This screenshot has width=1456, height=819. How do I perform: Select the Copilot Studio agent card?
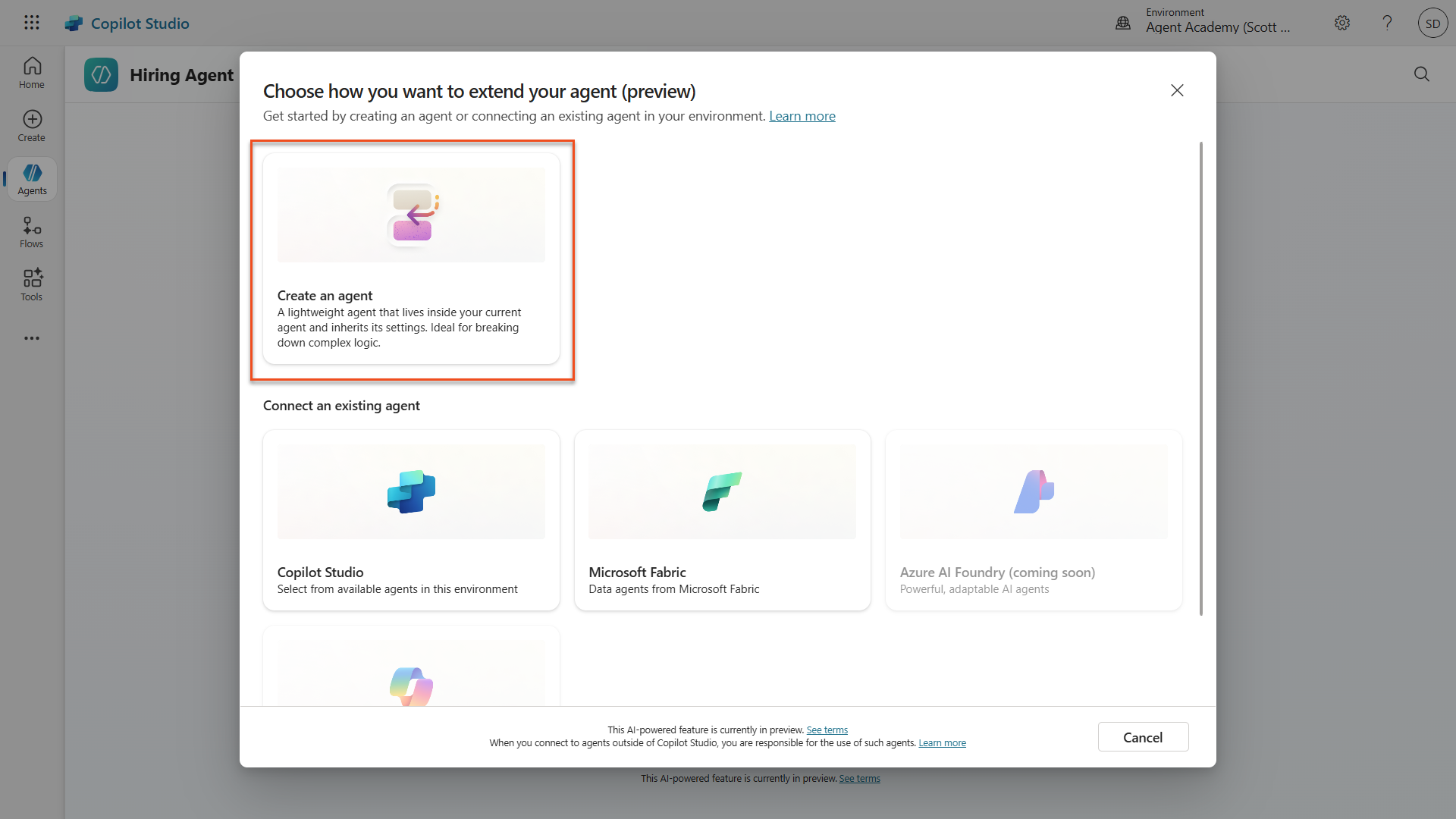point(411,520)
